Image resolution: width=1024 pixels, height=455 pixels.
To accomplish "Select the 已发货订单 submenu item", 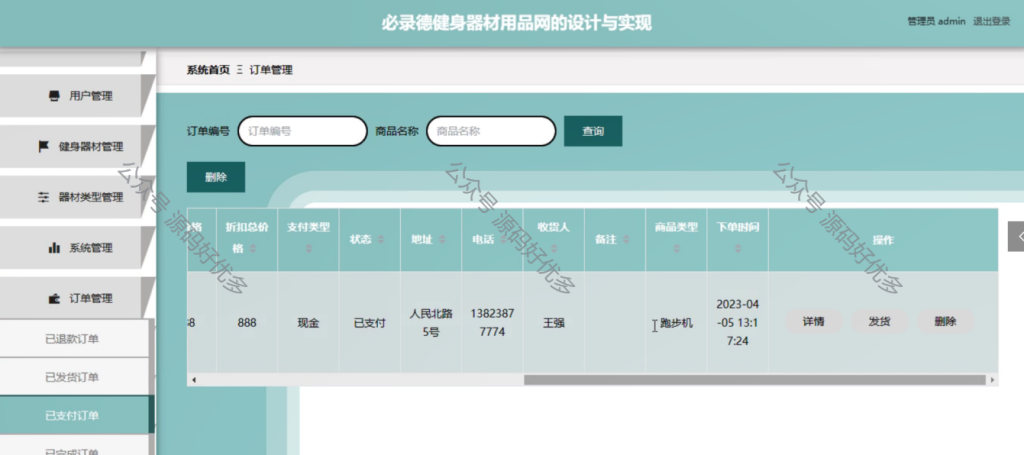I will click(74, 377).
